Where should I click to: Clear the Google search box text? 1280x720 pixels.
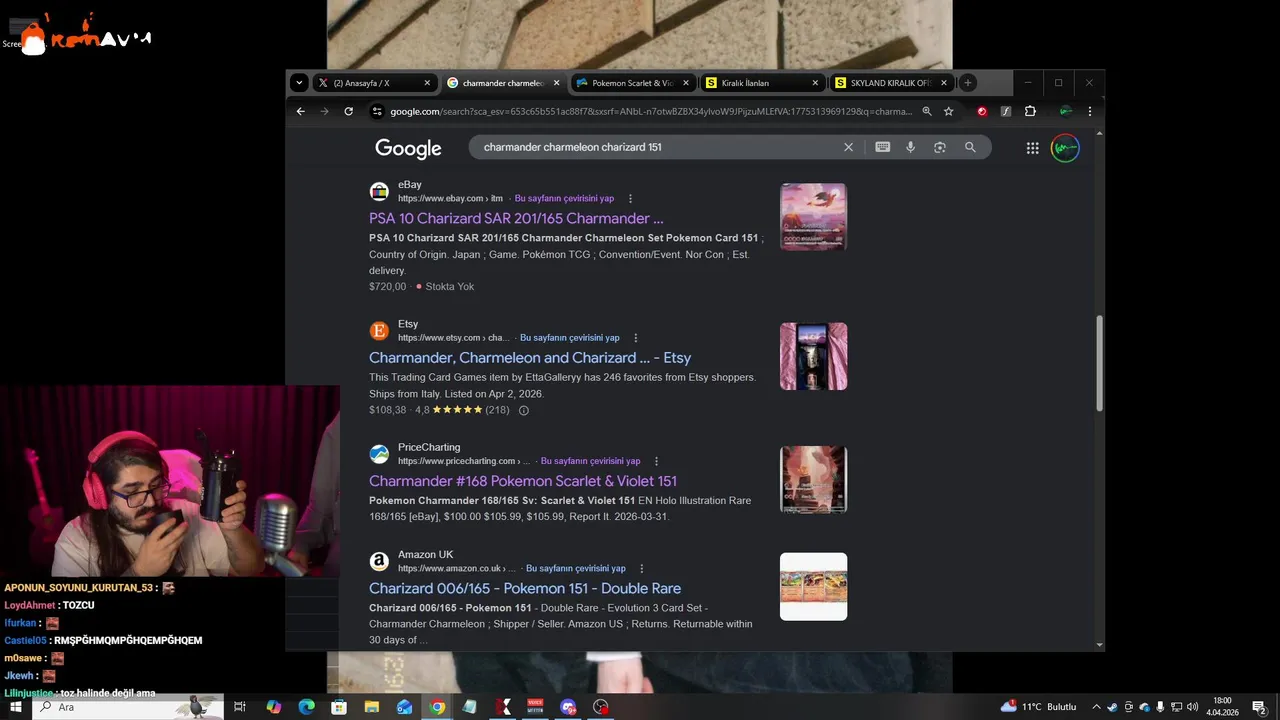pos(848,147)
